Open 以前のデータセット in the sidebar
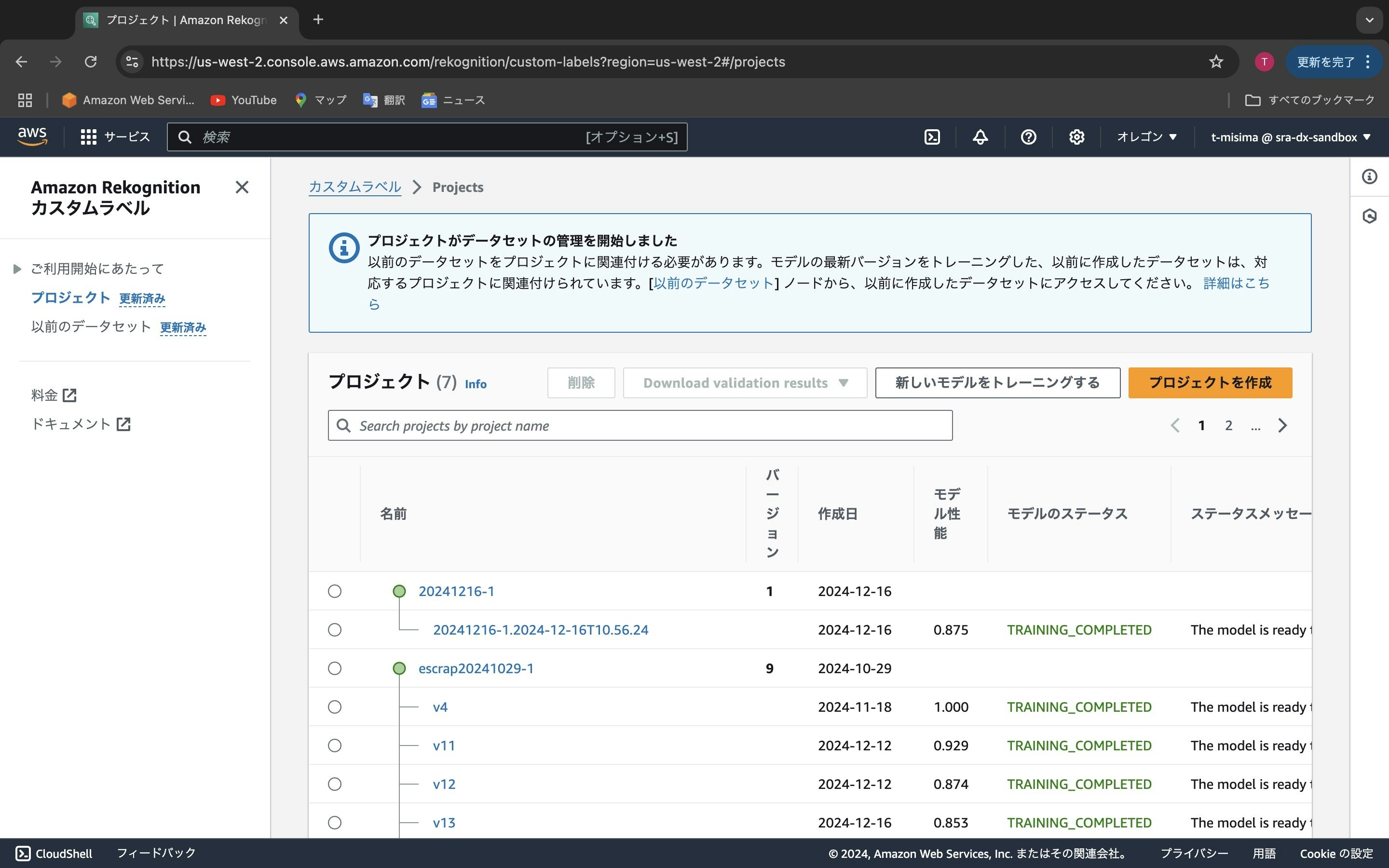This screenshot has height=868, width=1389. [91, 326]
